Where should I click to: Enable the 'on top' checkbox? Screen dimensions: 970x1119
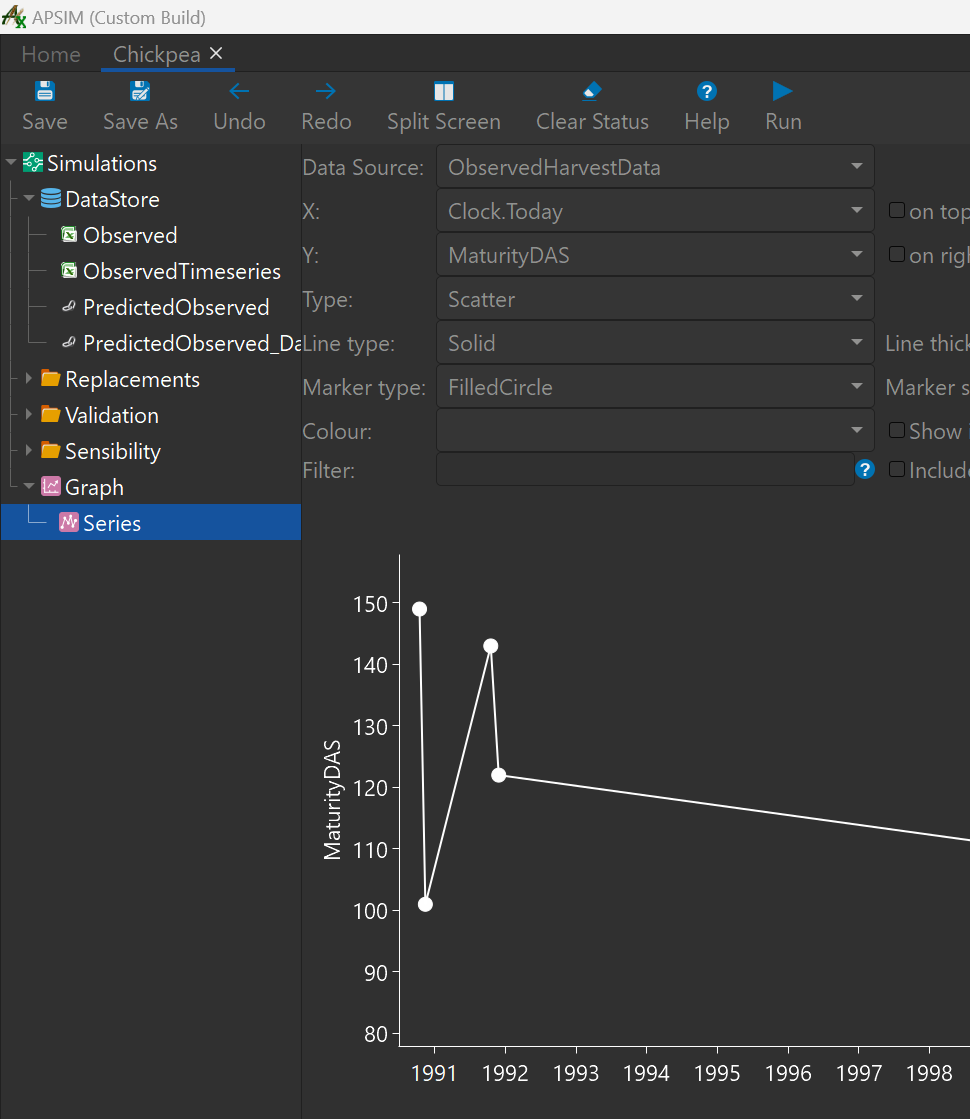(896, 210)
